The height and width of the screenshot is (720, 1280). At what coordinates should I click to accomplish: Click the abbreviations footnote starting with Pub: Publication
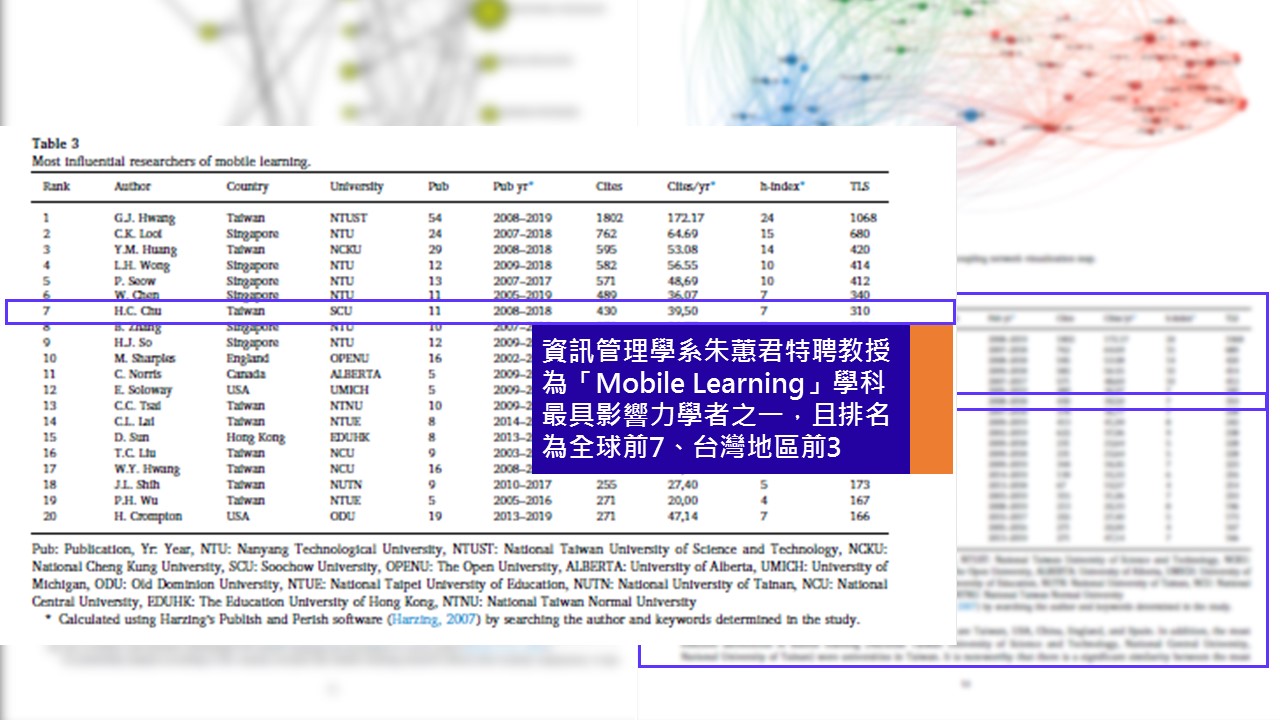[x=460, y=575]
